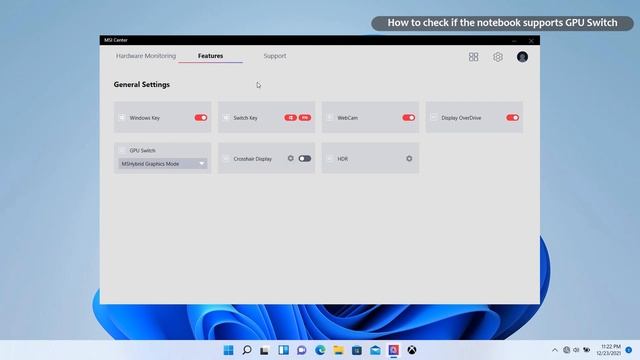Click the General Settings heading
The width and height of the screenshot is (640, 360).
coord(142,84)
